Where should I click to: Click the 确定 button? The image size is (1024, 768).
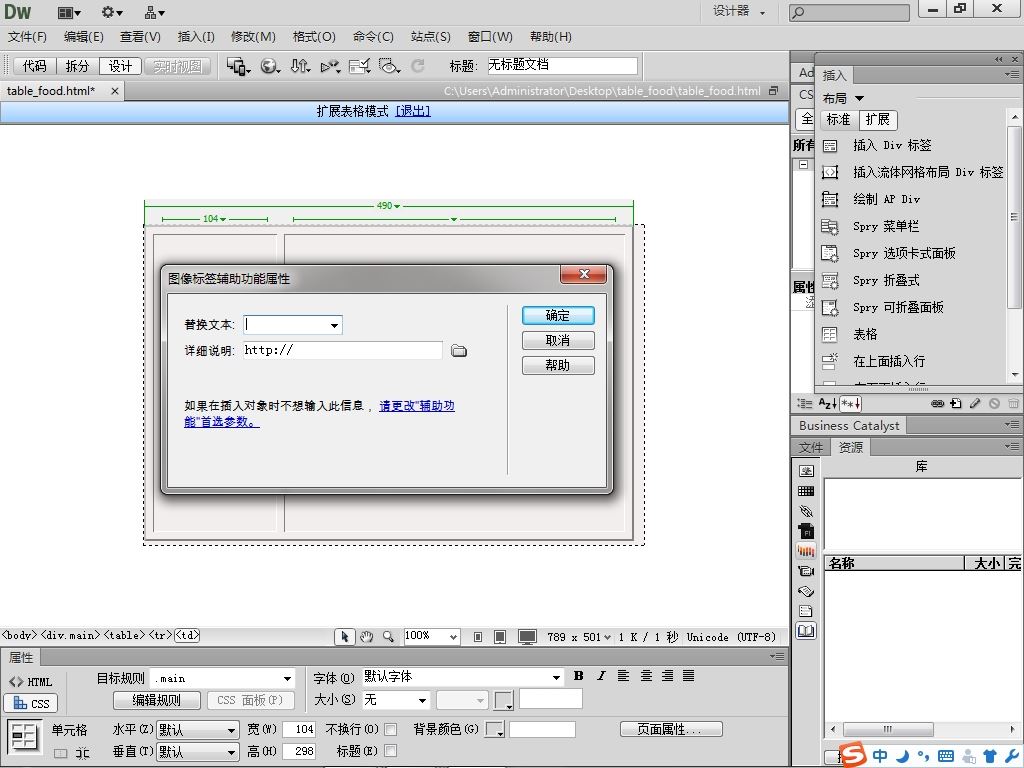558,315
